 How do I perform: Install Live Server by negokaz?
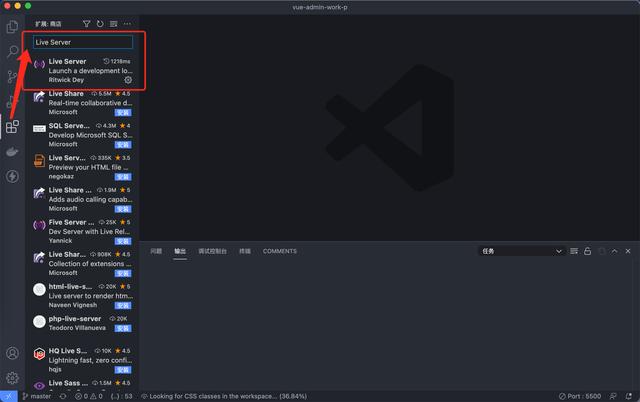(x=123, y=177)
